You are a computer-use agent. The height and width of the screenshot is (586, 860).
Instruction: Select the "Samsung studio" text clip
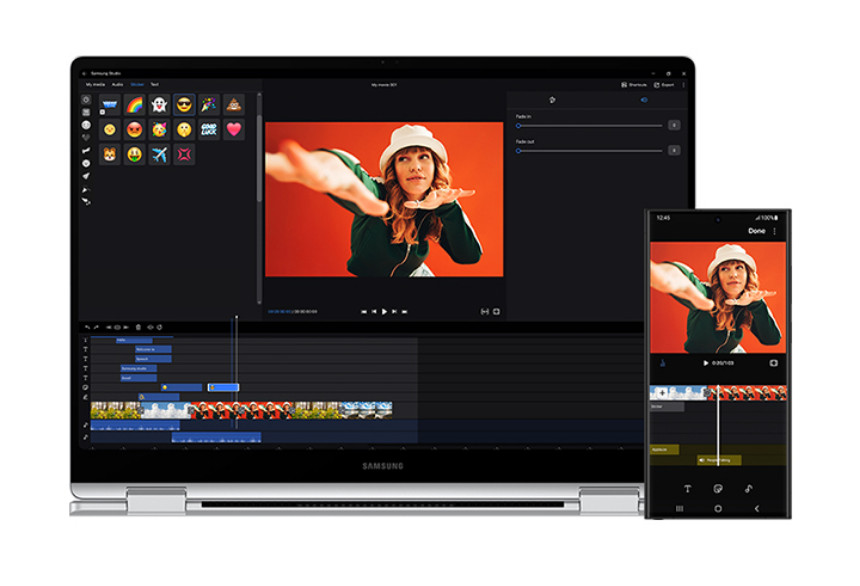coord(139,369)
